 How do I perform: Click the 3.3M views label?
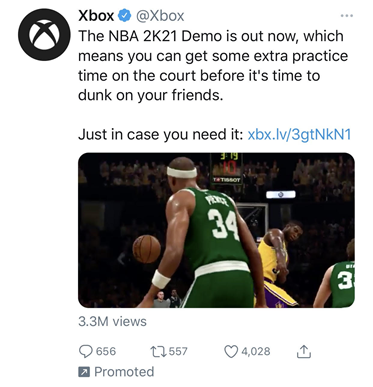112,321
